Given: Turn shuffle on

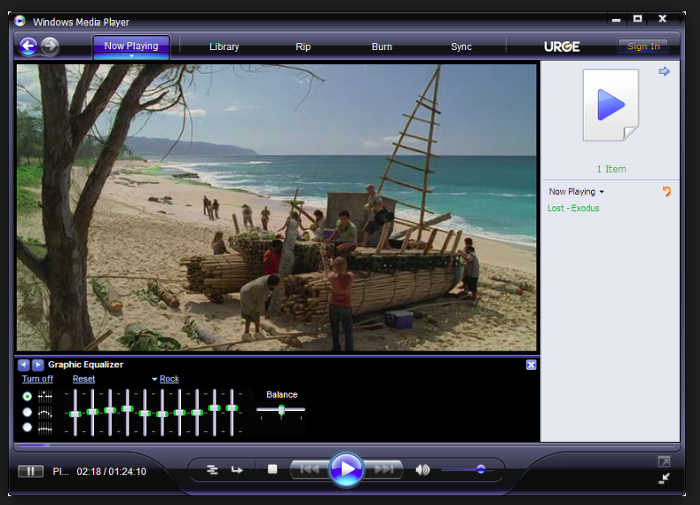Looking at the screenshot, I should click(x=212, y=470).
